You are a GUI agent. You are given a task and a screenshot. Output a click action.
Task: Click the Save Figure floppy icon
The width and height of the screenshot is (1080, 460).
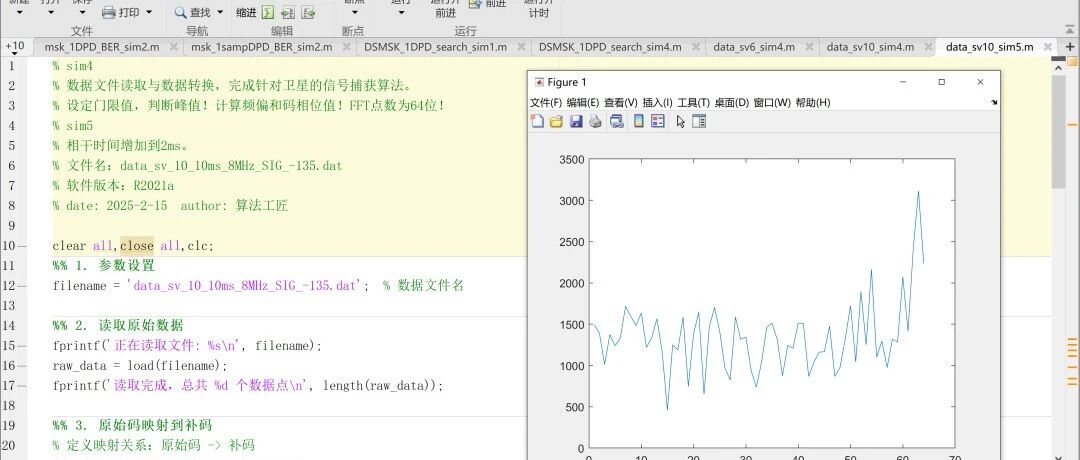(577, 122)
